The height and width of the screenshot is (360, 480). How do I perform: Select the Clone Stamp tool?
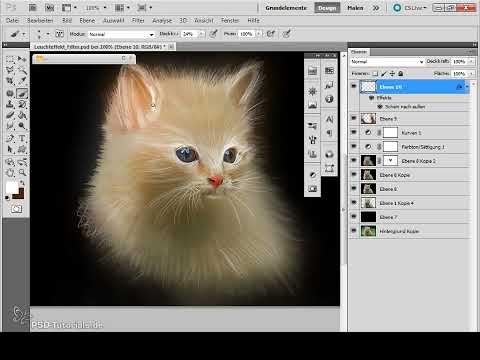point(10,104)
